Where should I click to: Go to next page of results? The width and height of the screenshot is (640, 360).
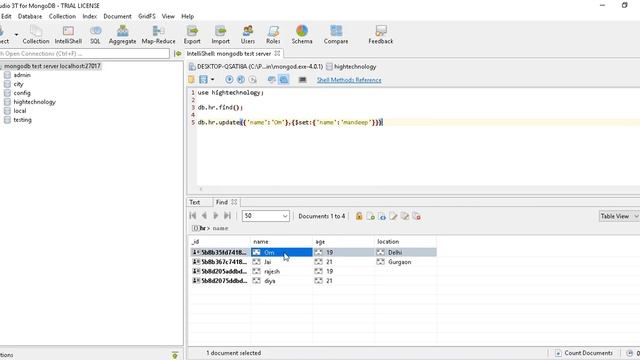(x=216, y=216)
